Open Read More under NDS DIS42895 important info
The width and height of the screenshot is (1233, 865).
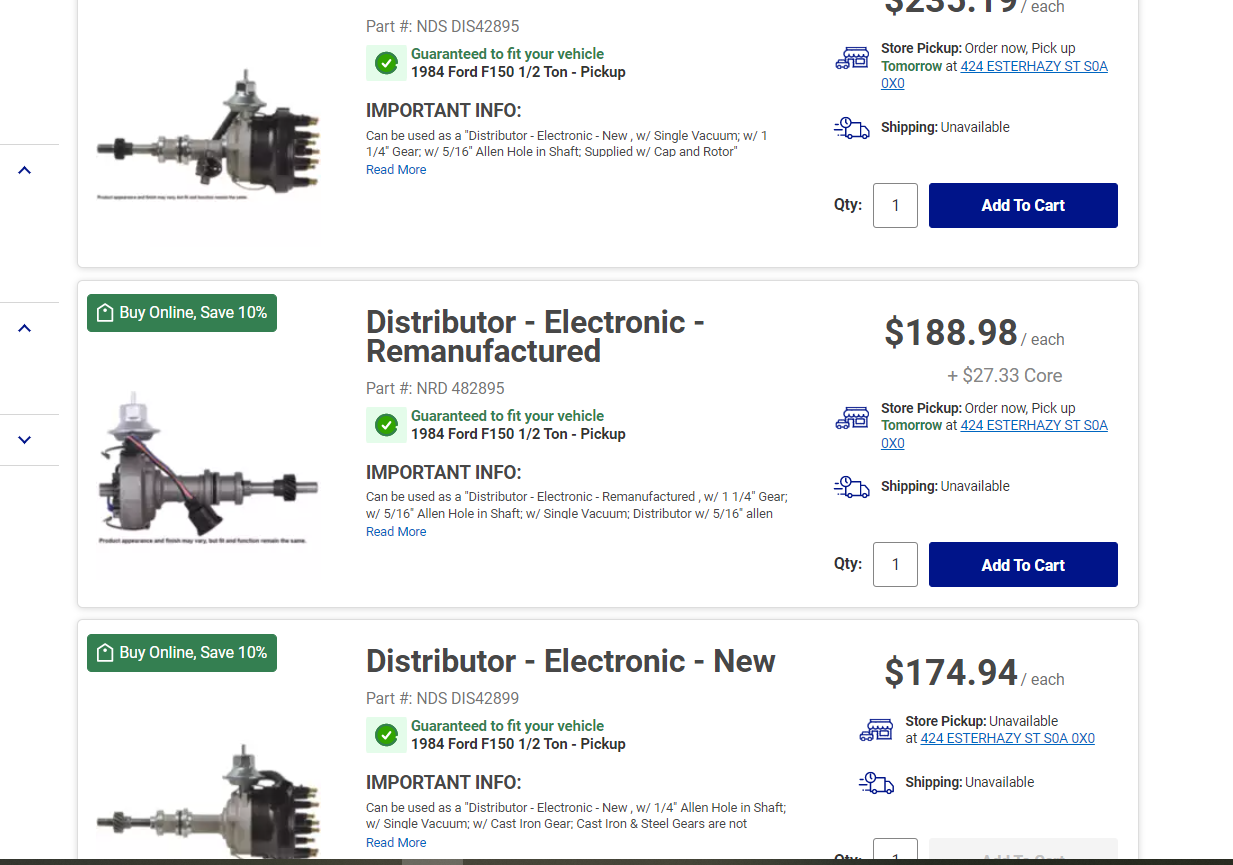coord(395,169)
